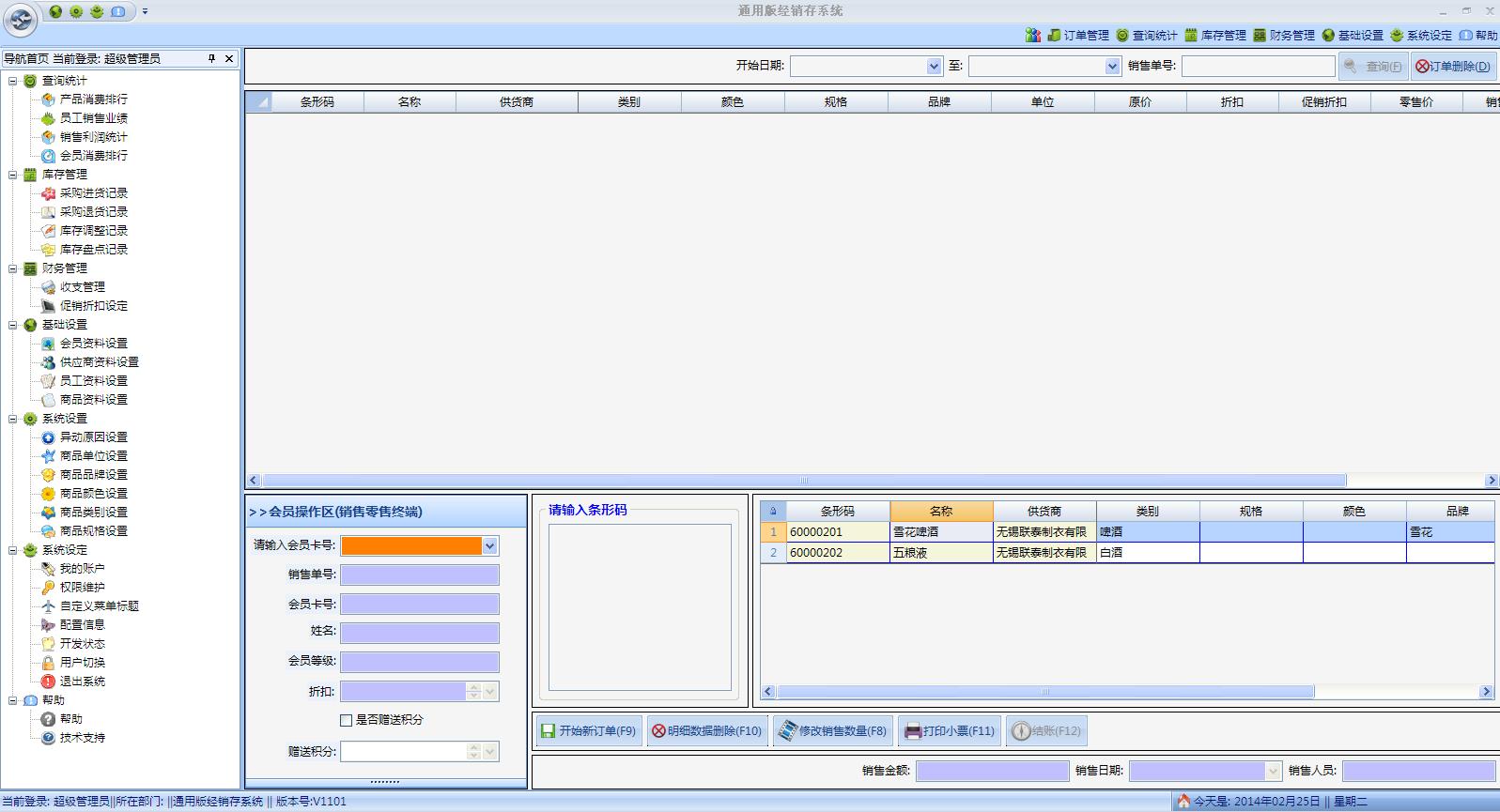Click the 异动原因设置 icon

coord(48,437)
